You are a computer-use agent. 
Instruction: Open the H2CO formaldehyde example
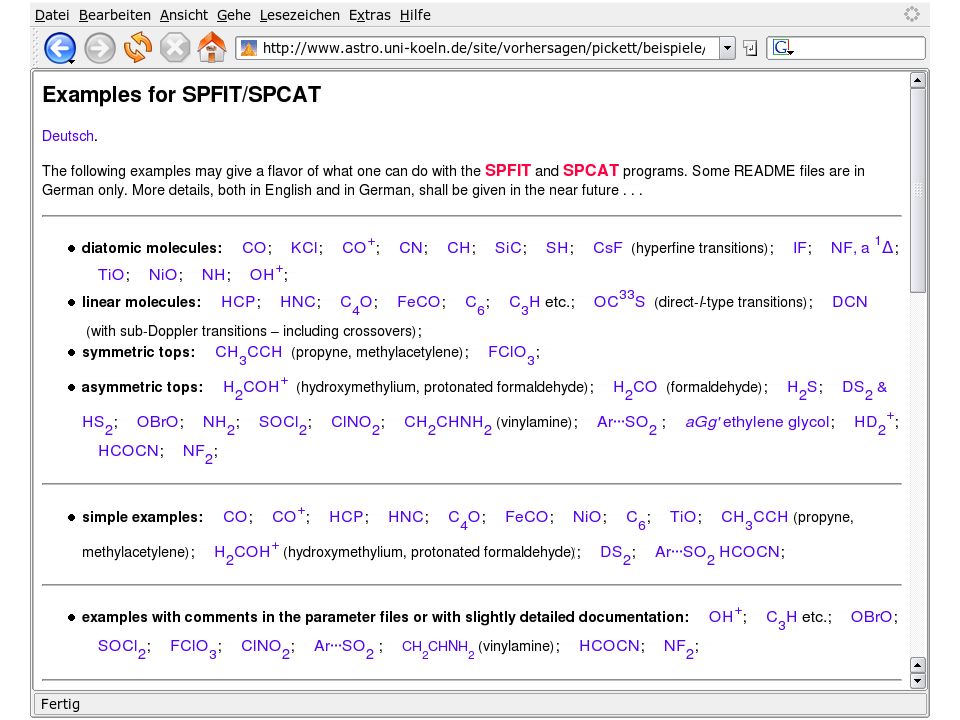pyautogui.click(x=635, y=389)
